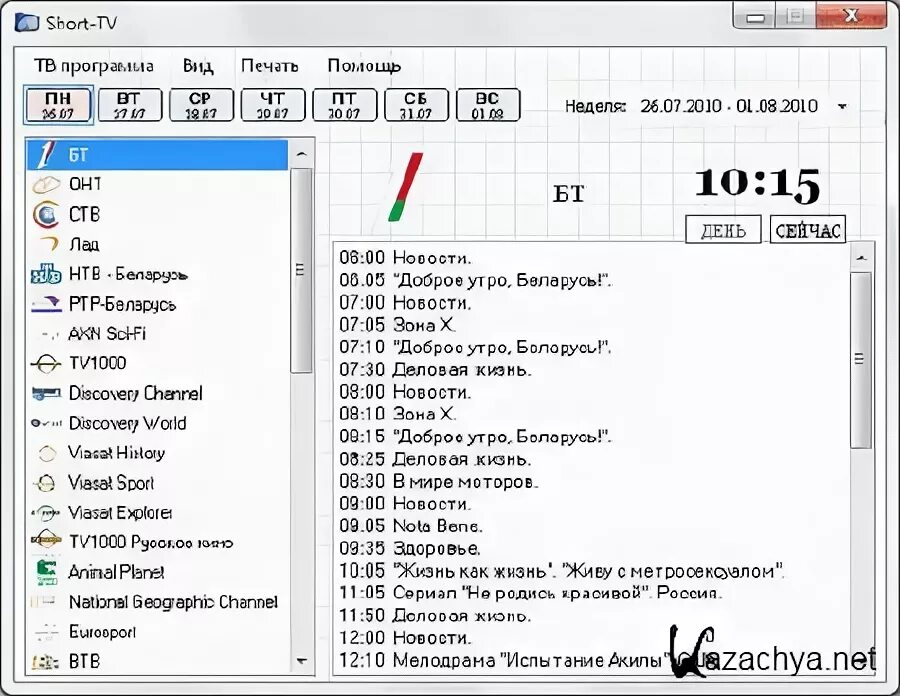The image size is (900, 696).
Task: Click channel list scrollbar up arrow
Action: pyautogui.click(x=301, y=154)
